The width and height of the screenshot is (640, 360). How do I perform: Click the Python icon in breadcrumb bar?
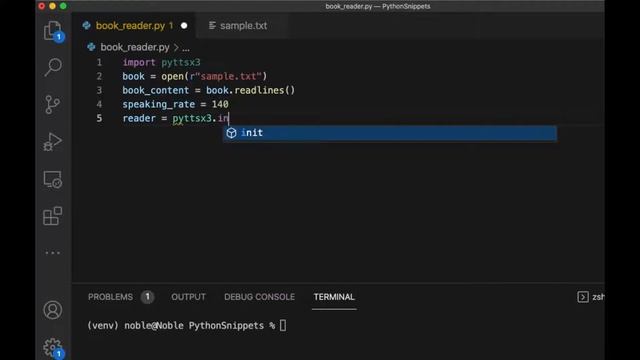pyautogui.click(x=91, y=47)
